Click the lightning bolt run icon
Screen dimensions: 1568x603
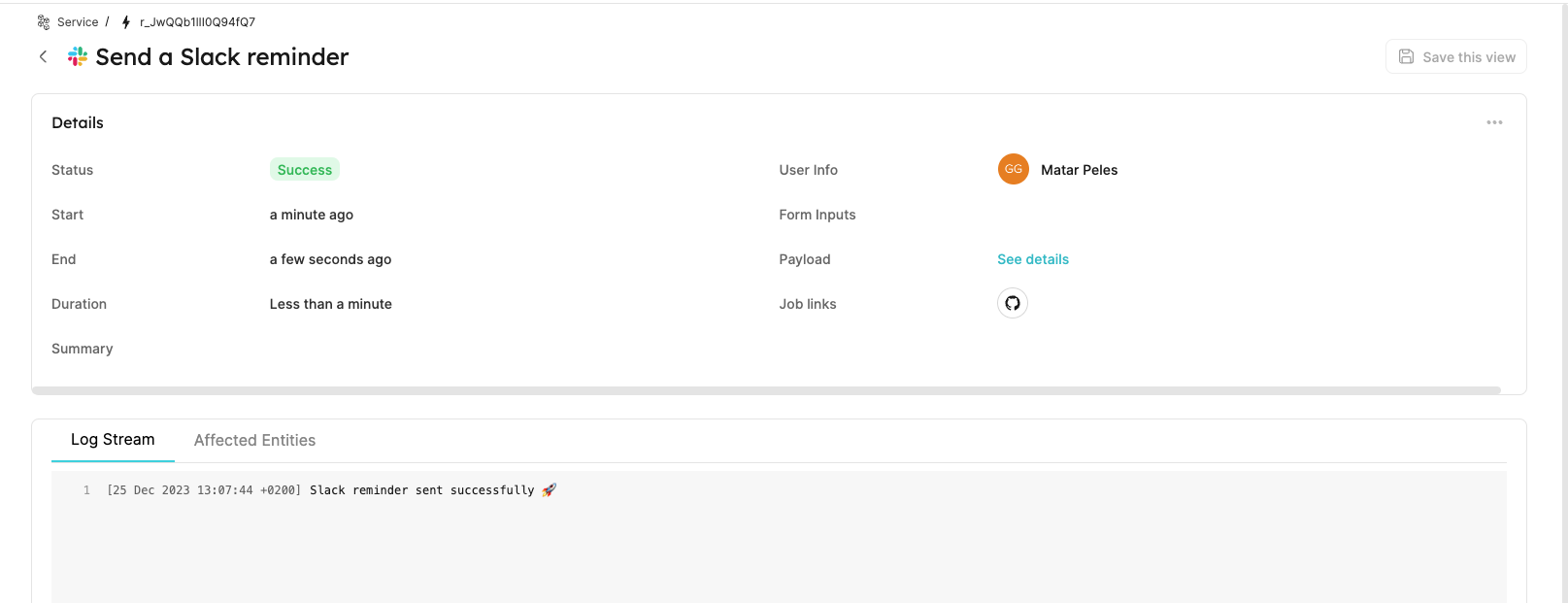[x=126, y=22]
